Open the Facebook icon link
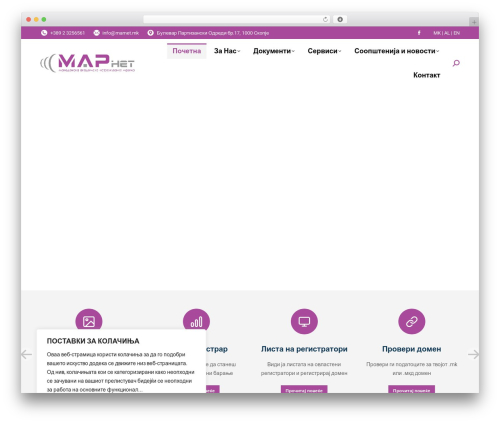500x423 pixels. [x=419, y=33]
